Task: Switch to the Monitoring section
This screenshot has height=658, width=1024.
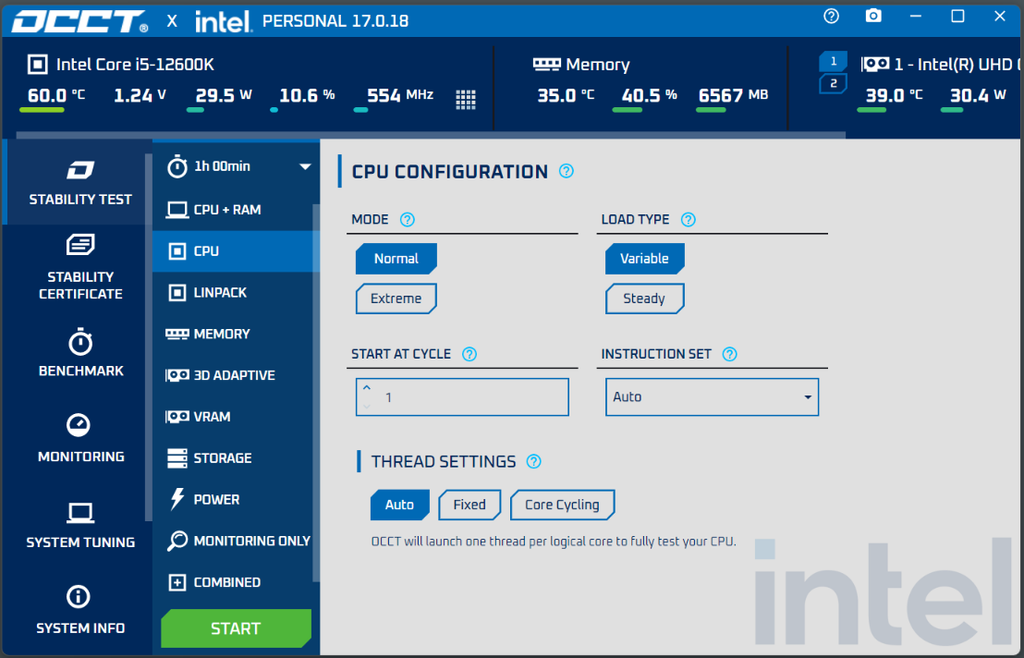Action: pyautogui.click(x=80, y=439)
